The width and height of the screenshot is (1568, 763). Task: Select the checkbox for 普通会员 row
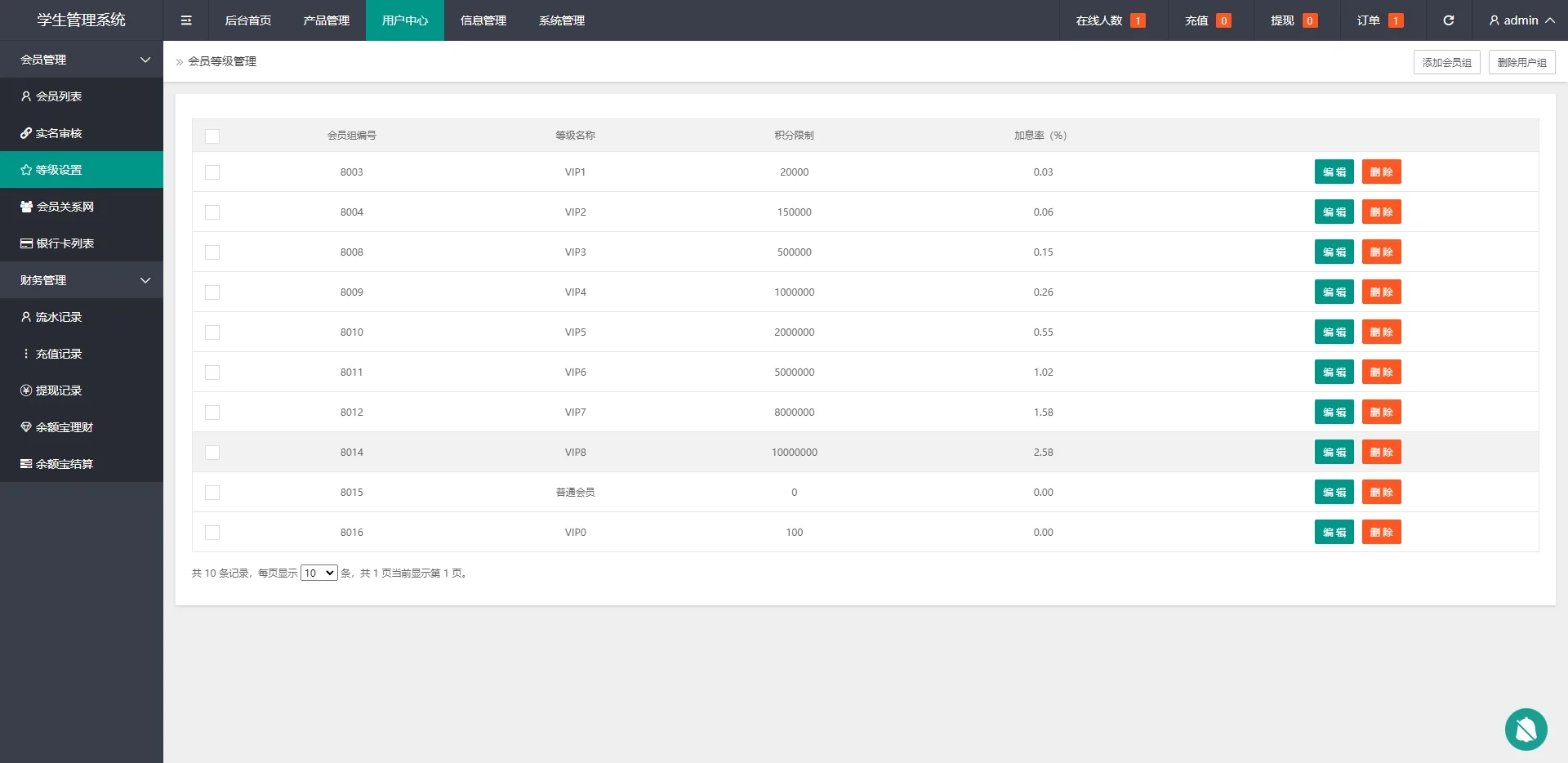click(212, 493)
